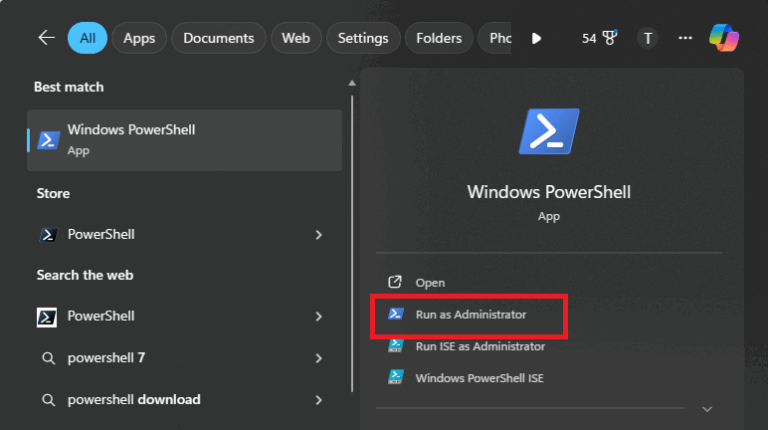768x430 pixels.
Task: Select the All filter tab
Action: pyautogui.click(x=87, y=38)
